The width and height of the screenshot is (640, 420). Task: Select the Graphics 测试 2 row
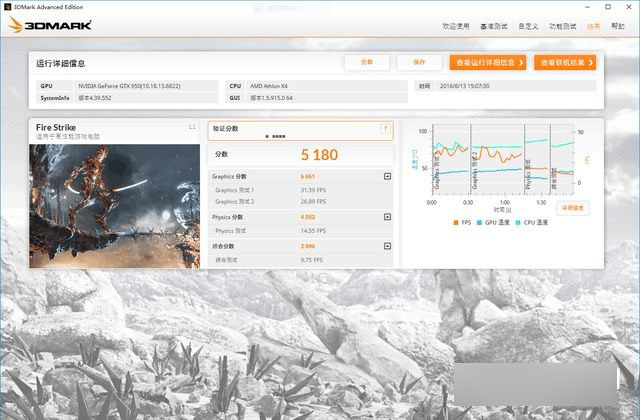click(300, 202)
